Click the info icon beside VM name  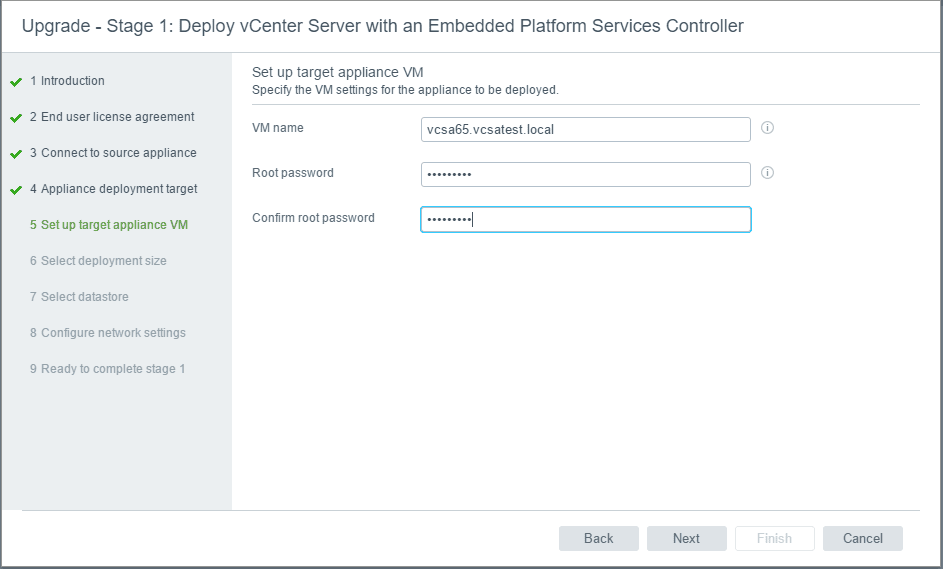pos(768,128)
